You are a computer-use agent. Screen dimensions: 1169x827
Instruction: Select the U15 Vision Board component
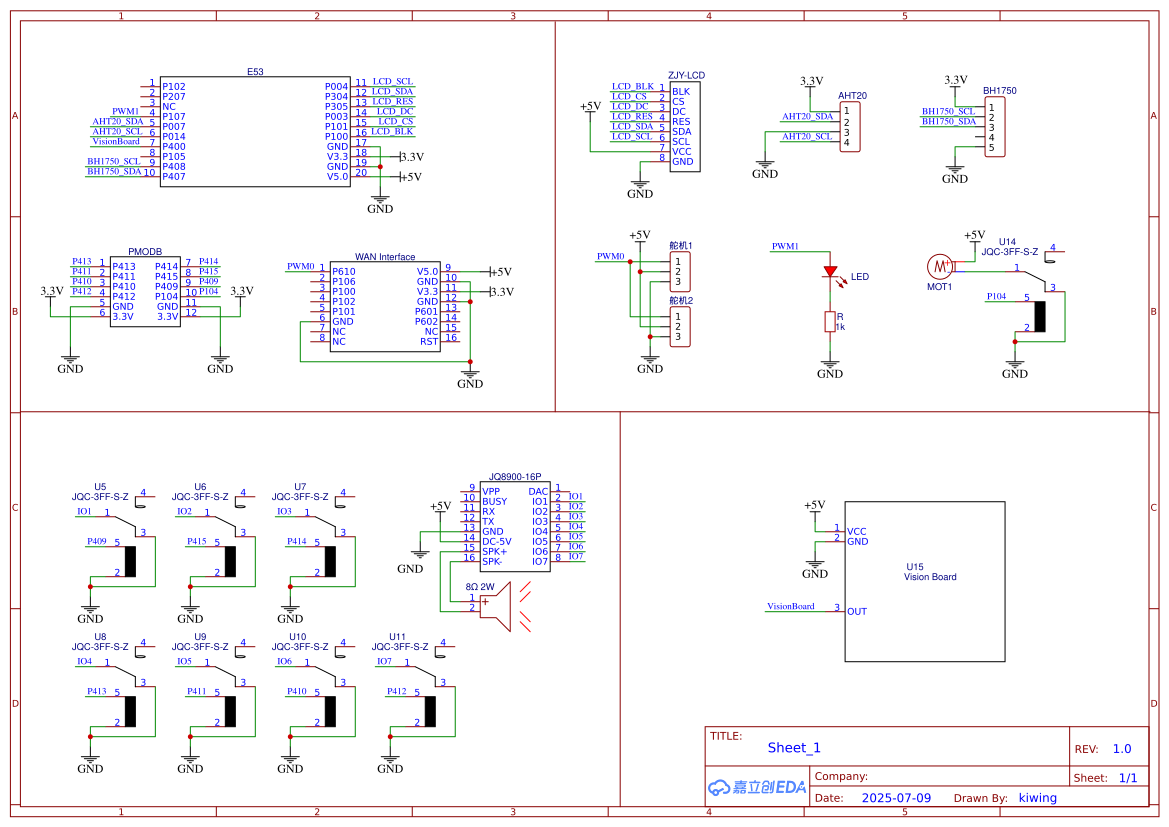pos(925,581)
